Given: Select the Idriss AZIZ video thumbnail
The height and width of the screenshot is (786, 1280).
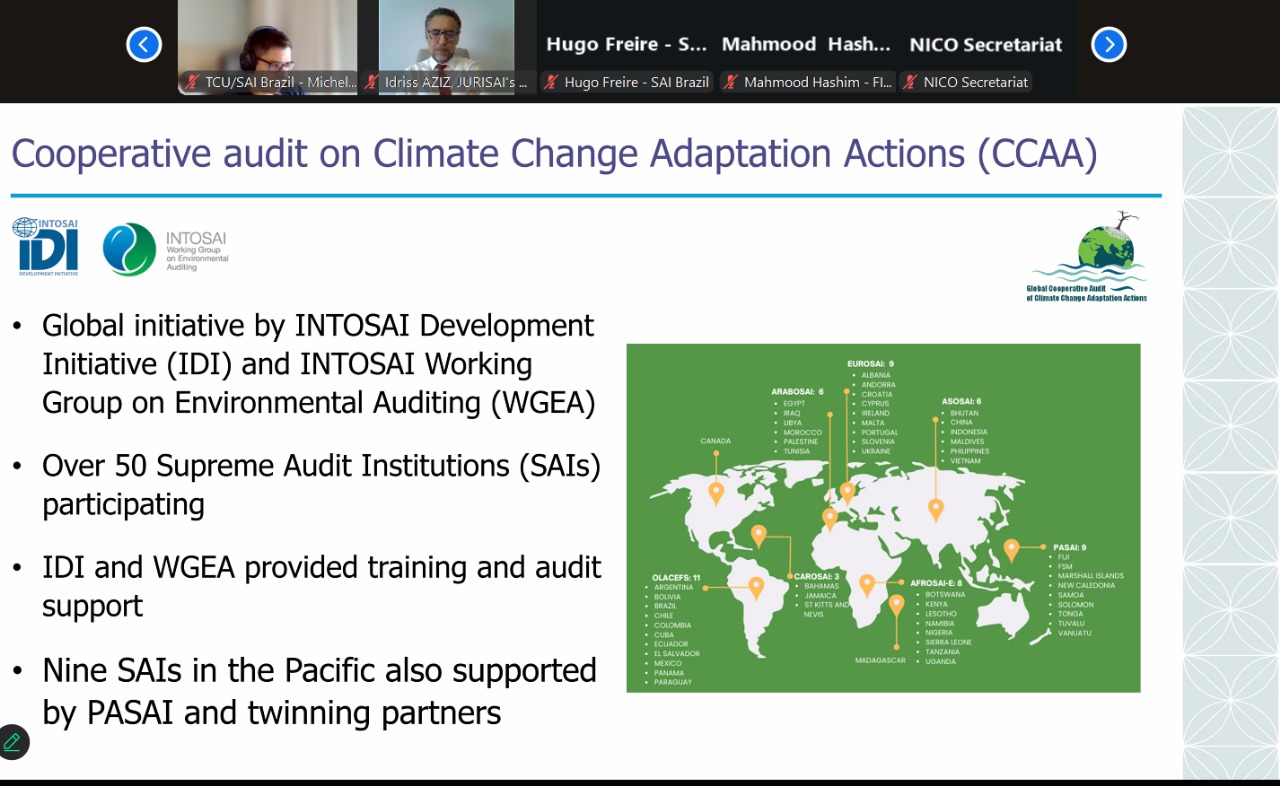Looking at the screenshot, I should coord(446,40).
